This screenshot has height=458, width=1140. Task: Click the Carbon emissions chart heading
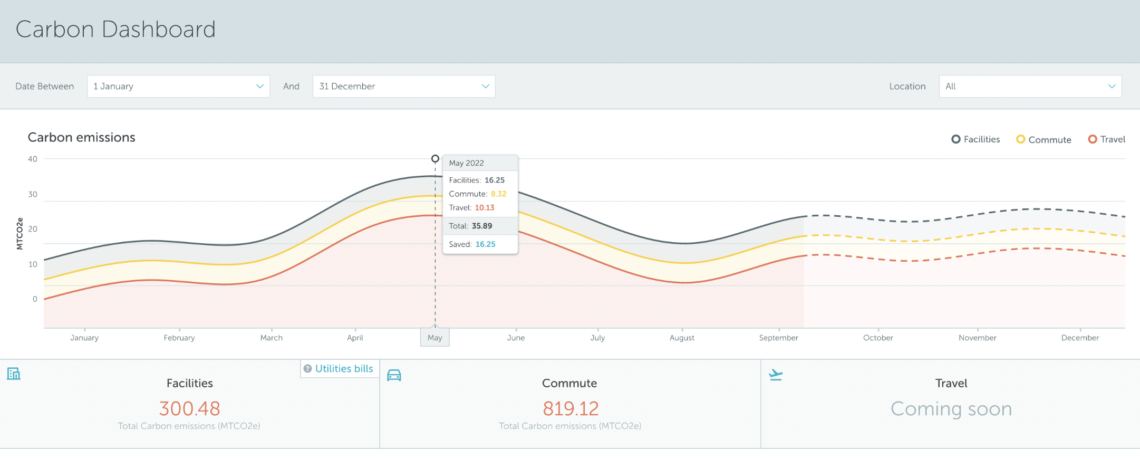81,137
